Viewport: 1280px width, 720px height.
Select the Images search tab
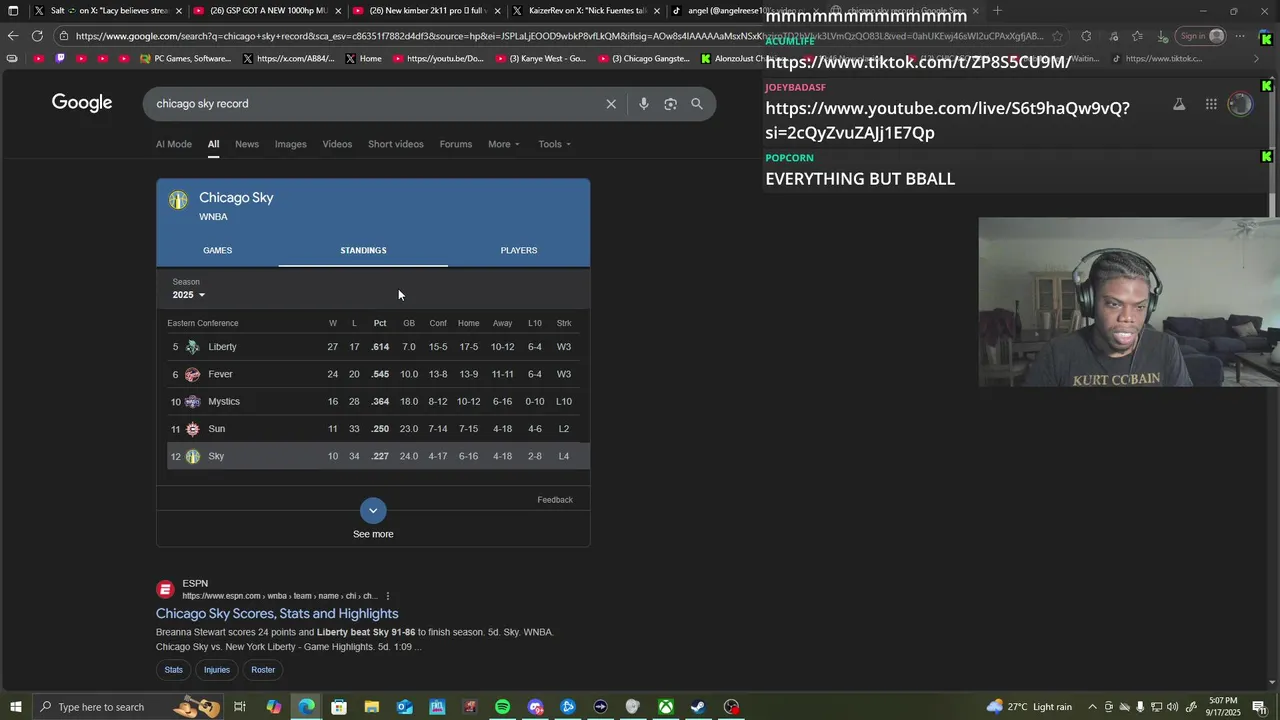click(x=291, y=144)
